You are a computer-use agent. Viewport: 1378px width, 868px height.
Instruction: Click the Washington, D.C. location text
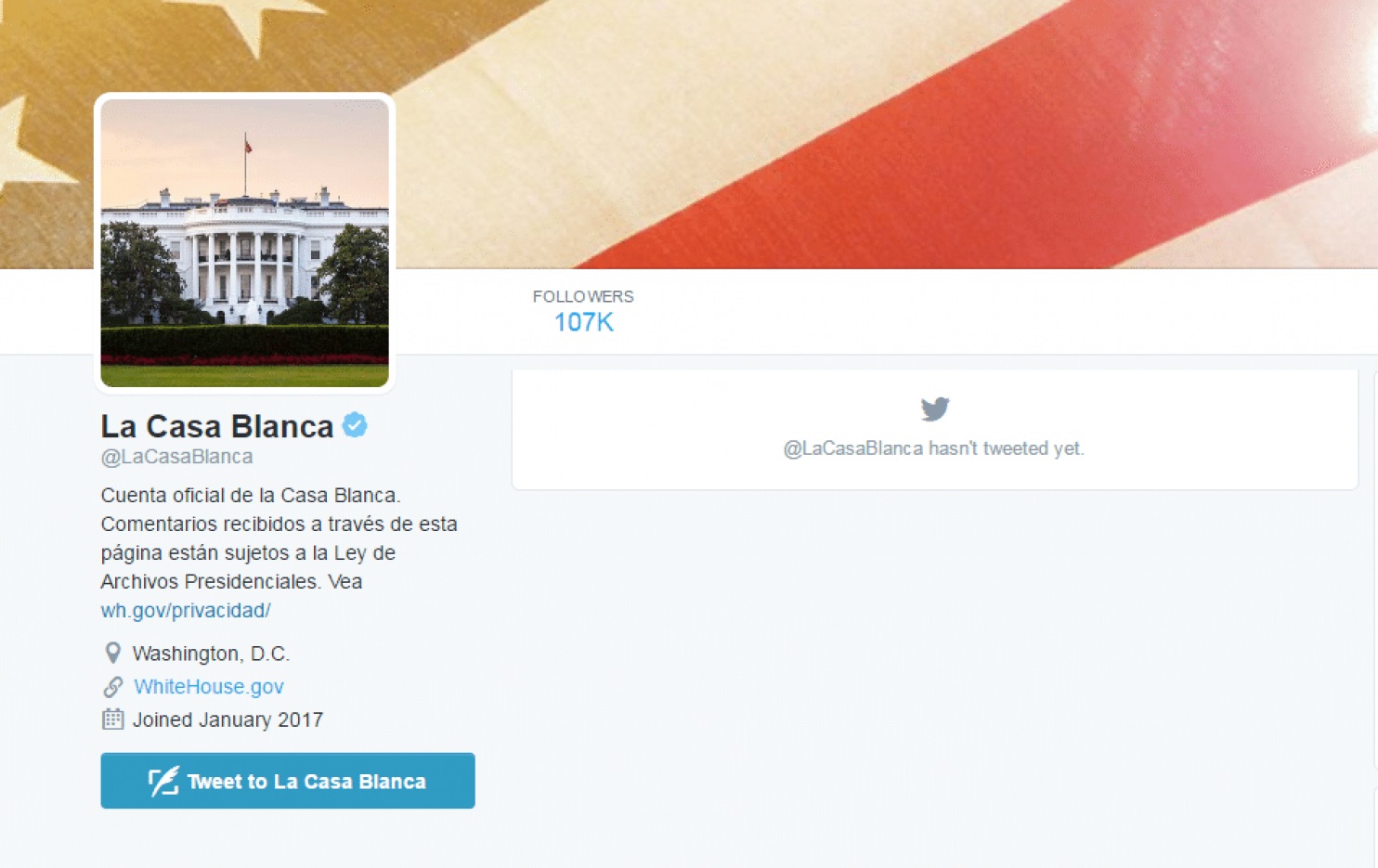tap(212, 654)
